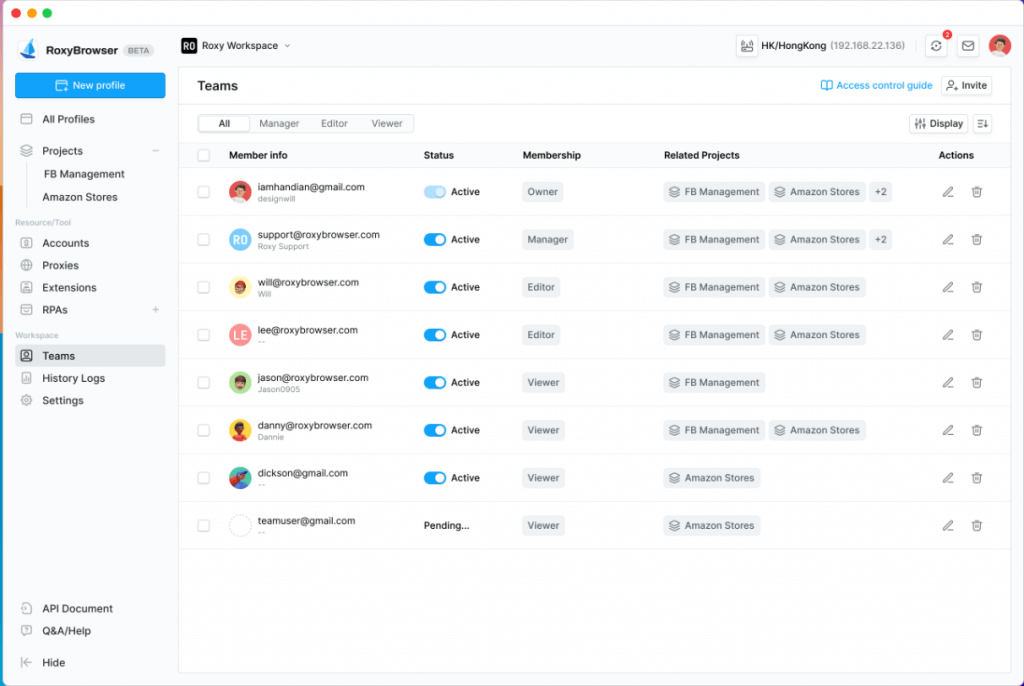Delete the dickson@gmail.com member via trash icon
1024x686 pixels.
point(977,478)
